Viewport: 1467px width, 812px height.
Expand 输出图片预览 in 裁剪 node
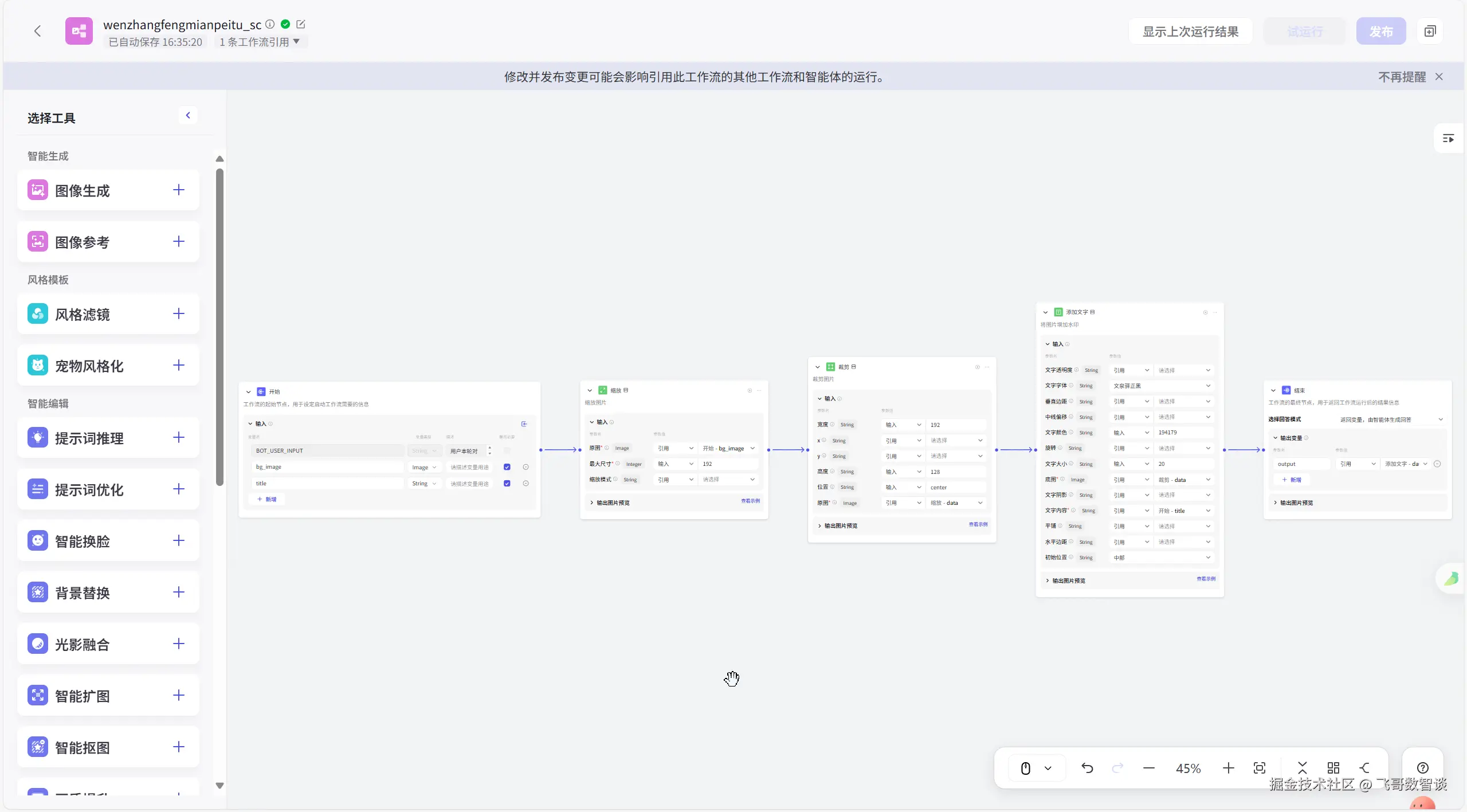pyautogui.click(x=840, y=525)
